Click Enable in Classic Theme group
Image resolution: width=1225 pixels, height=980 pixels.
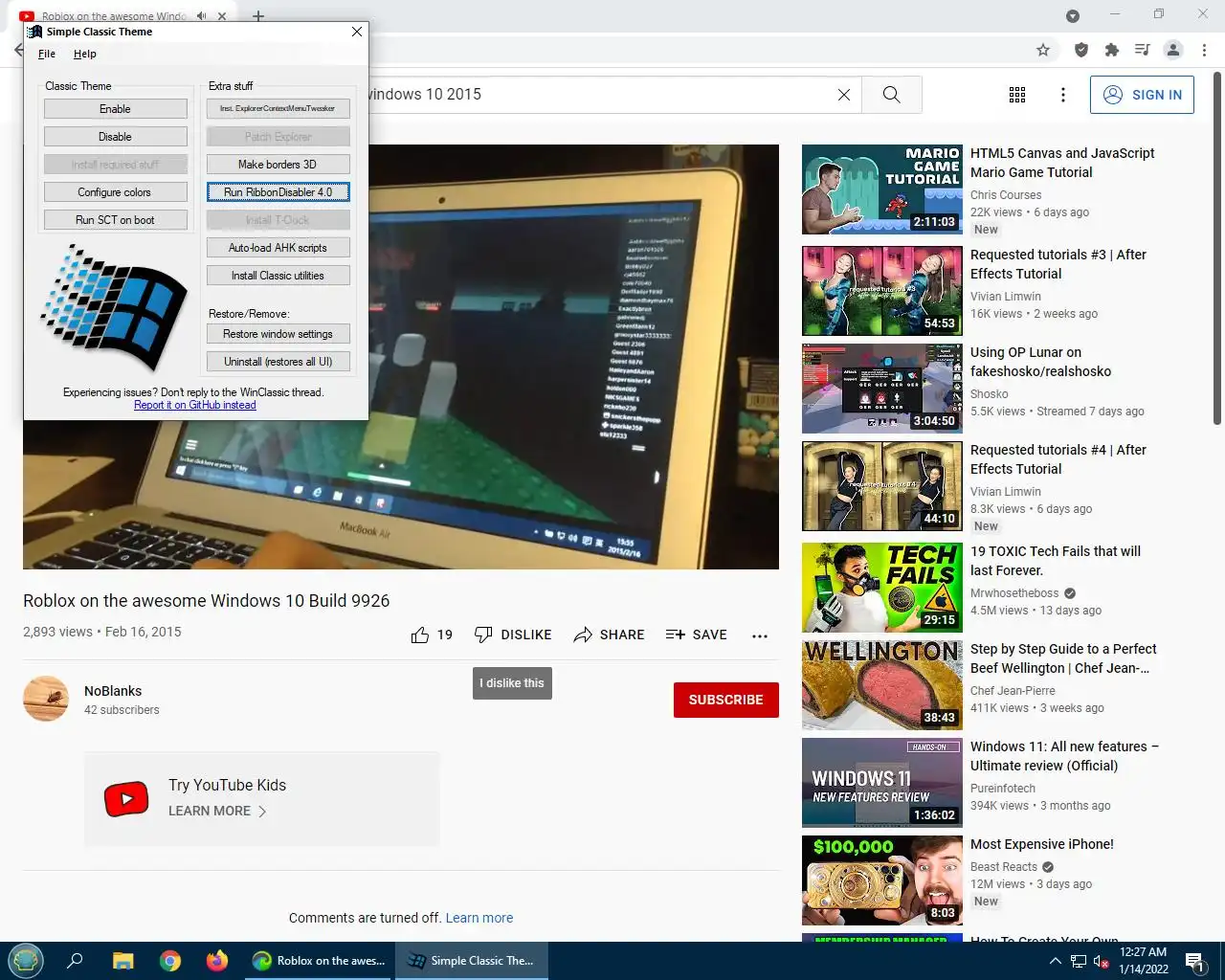click(x=115, y=109)
